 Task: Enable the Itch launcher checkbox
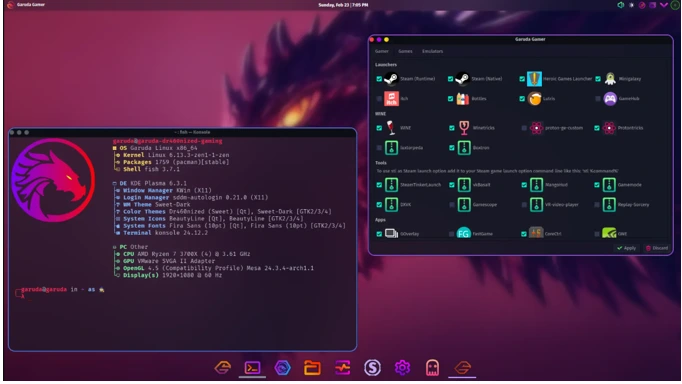(x=379, y=99)
